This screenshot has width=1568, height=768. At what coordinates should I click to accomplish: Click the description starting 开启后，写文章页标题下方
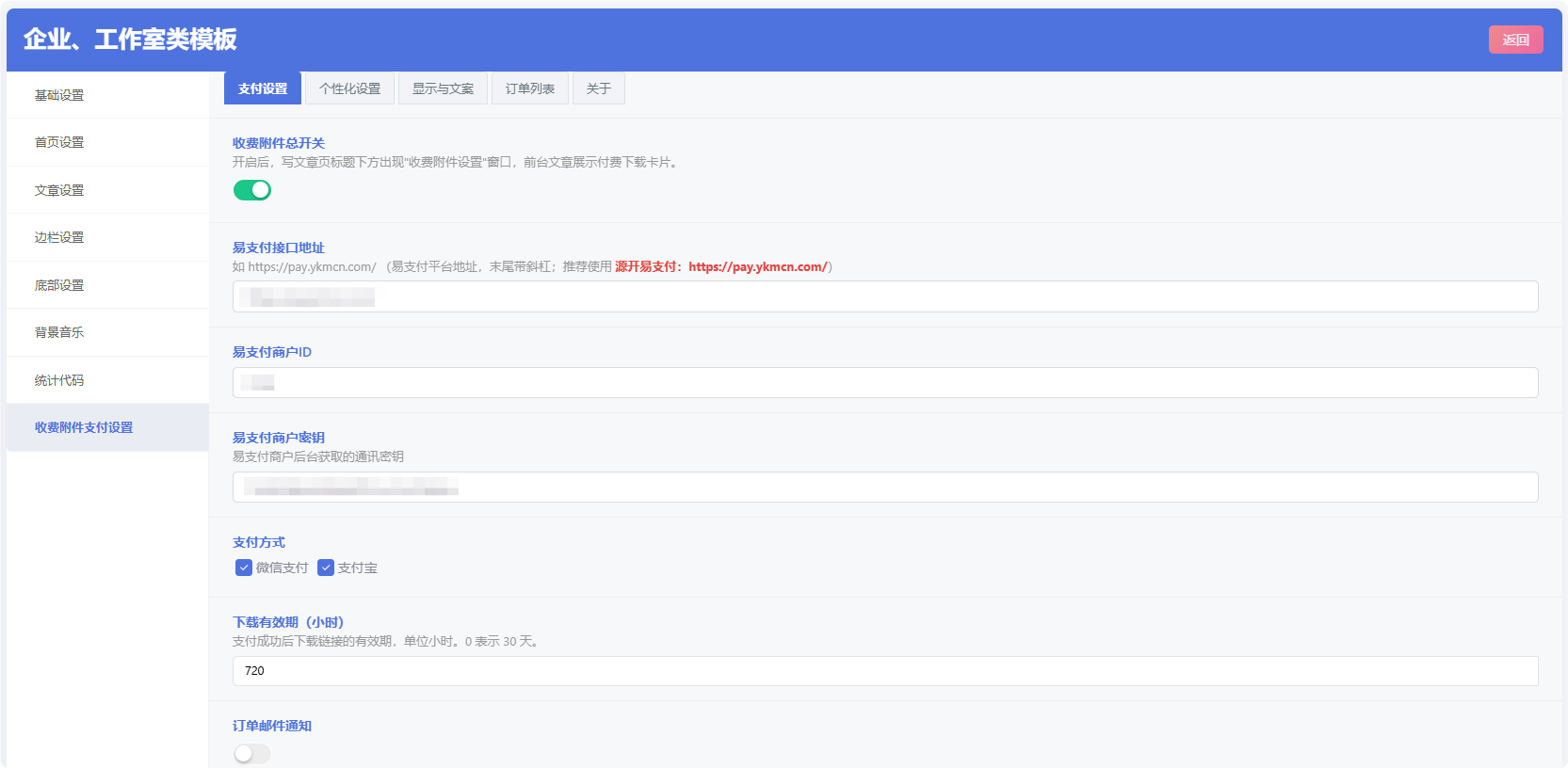coord(457,162)
